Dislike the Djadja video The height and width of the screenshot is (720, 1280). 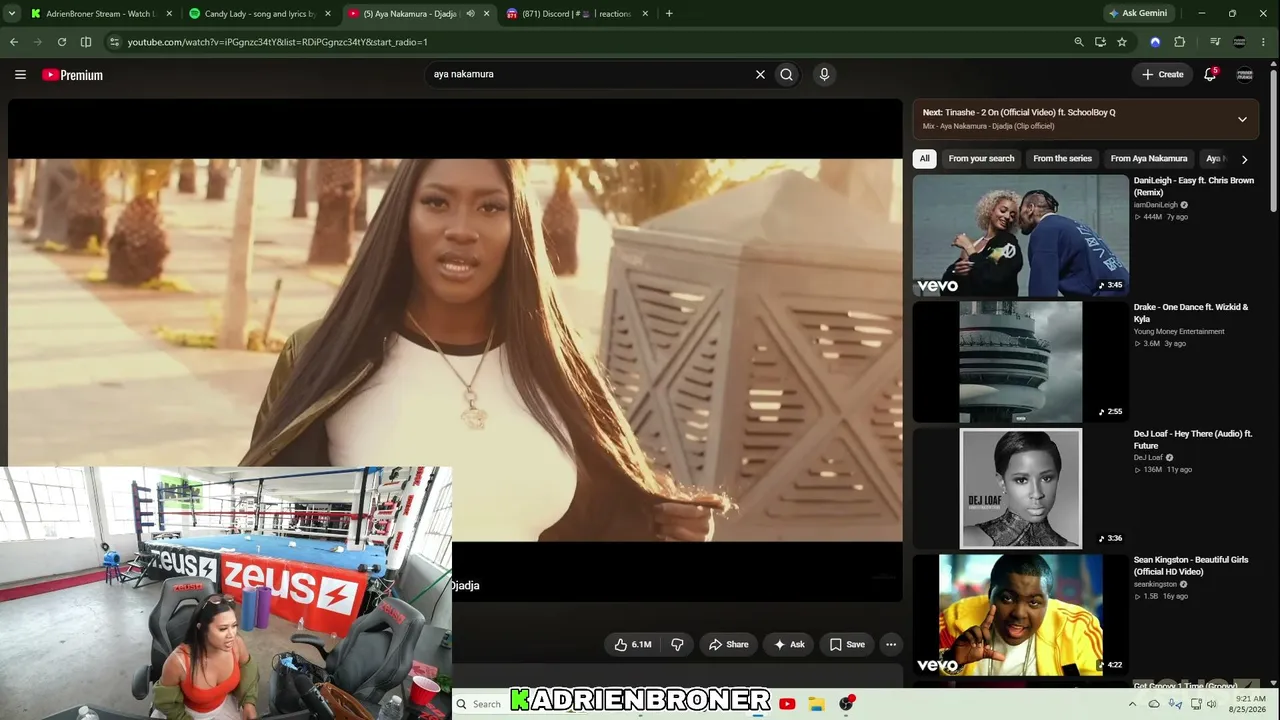click(677, 645)
